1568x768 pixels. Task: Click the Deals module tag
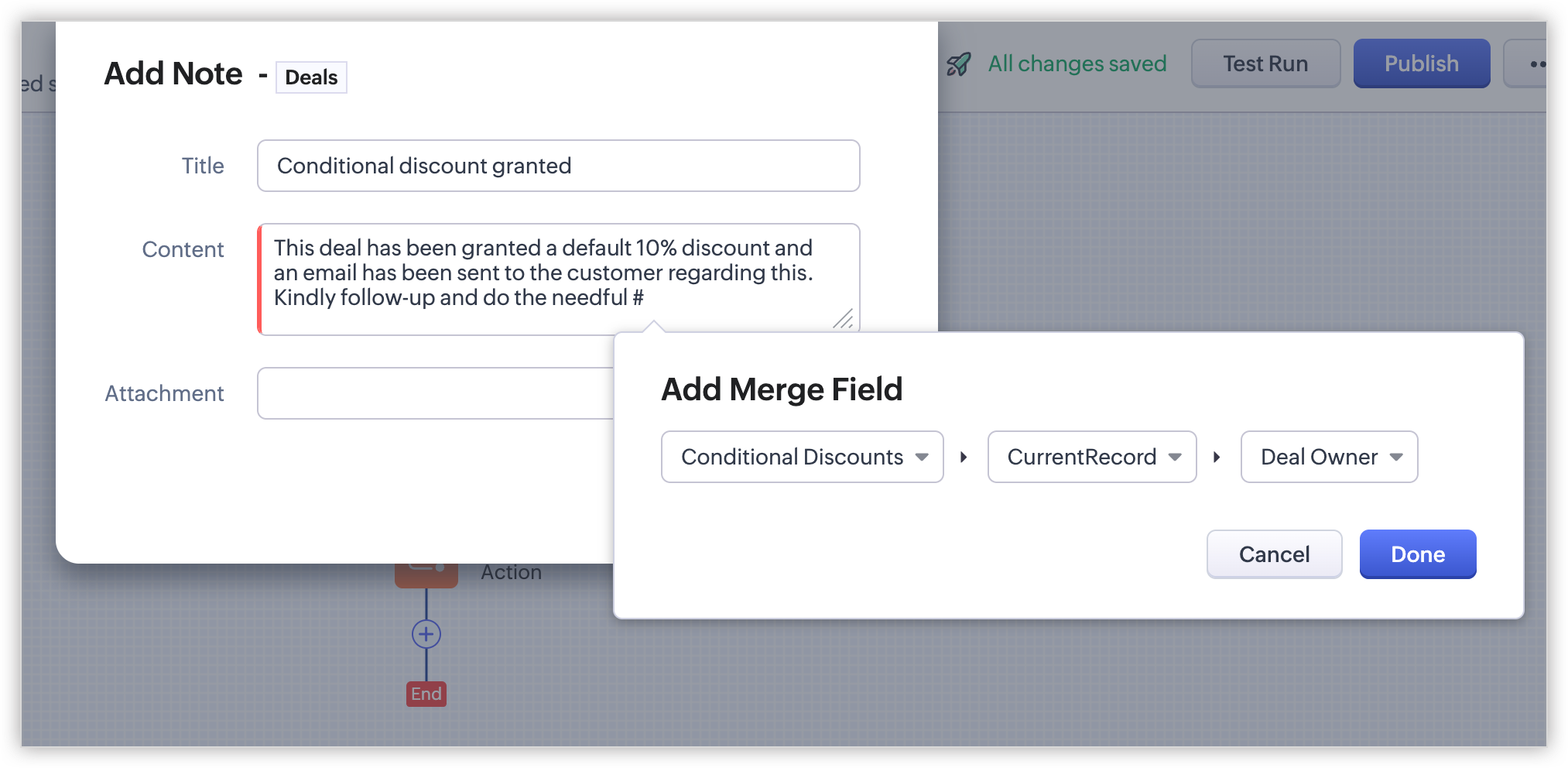(311, 77)
